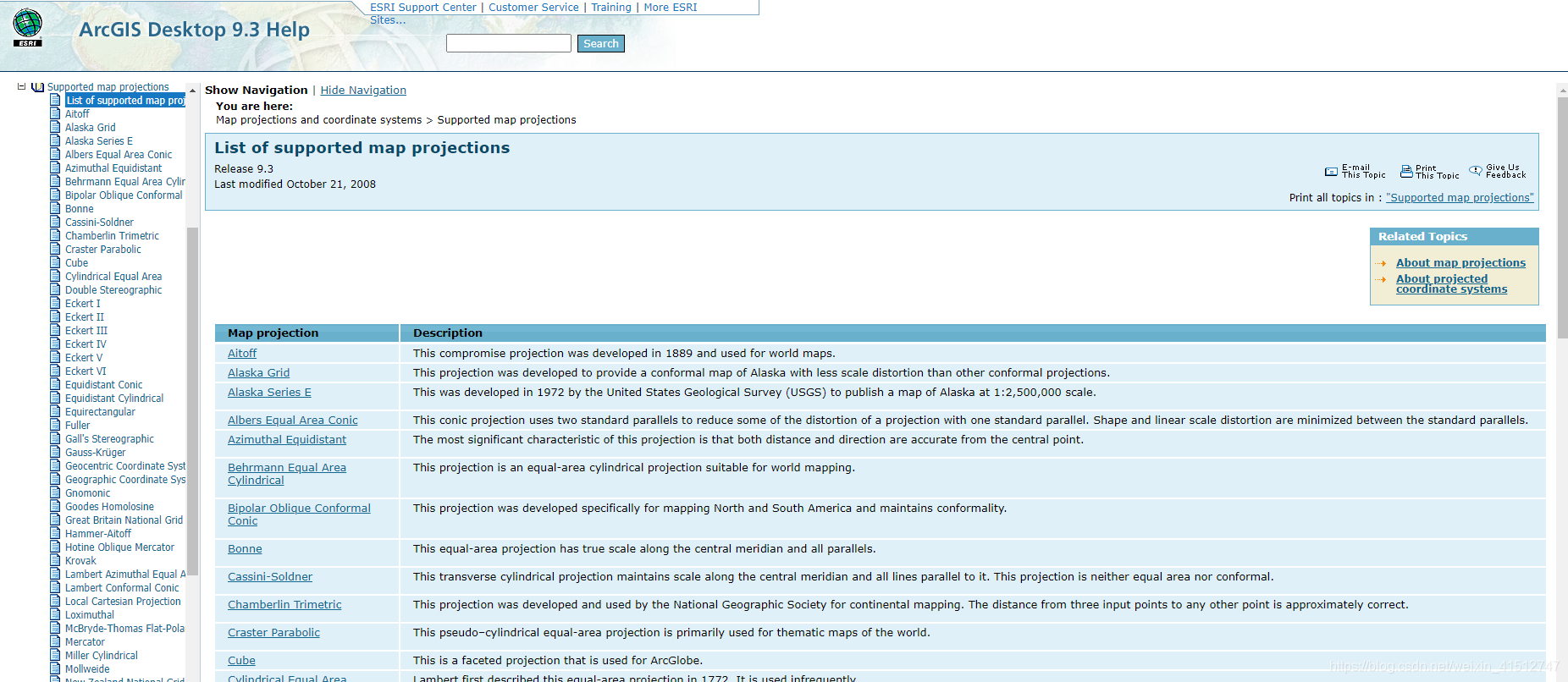Select Double Stereographic in the tree
Image resolution: width=1568 pixels, height=682 pixels.
pyautogui.click(x=113, y=289)
